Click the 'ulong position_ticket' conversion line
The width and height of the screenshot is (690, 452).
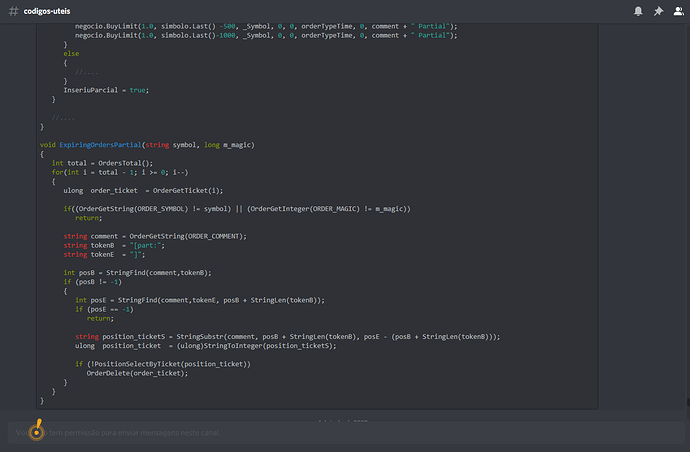click(x=206, y=345)
